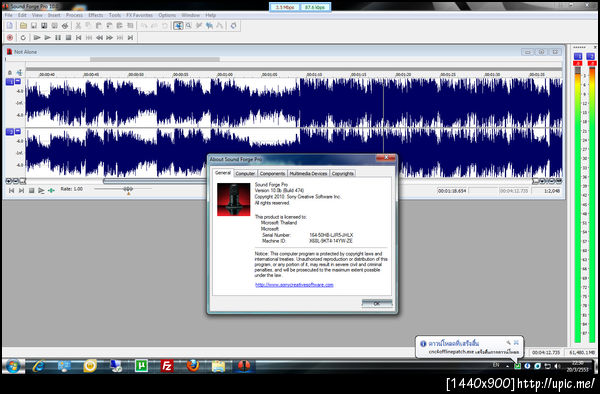Switch to the Computer tab in About dialog
The width and height of the screenshot is (600, 394).
pos(245,174)
